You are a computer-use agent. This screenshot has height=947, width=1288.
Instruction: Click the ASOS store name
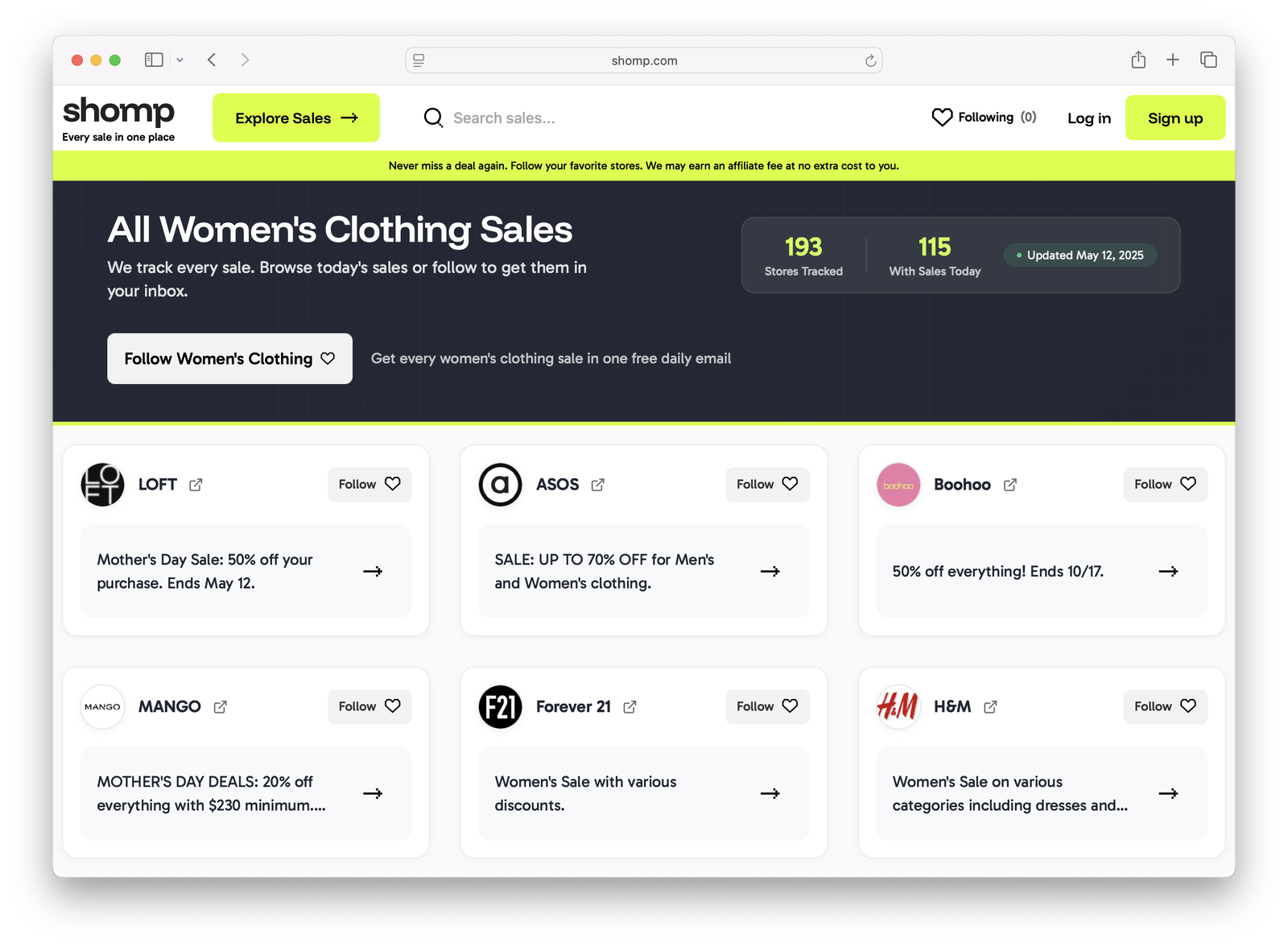[x=557, y=485]
